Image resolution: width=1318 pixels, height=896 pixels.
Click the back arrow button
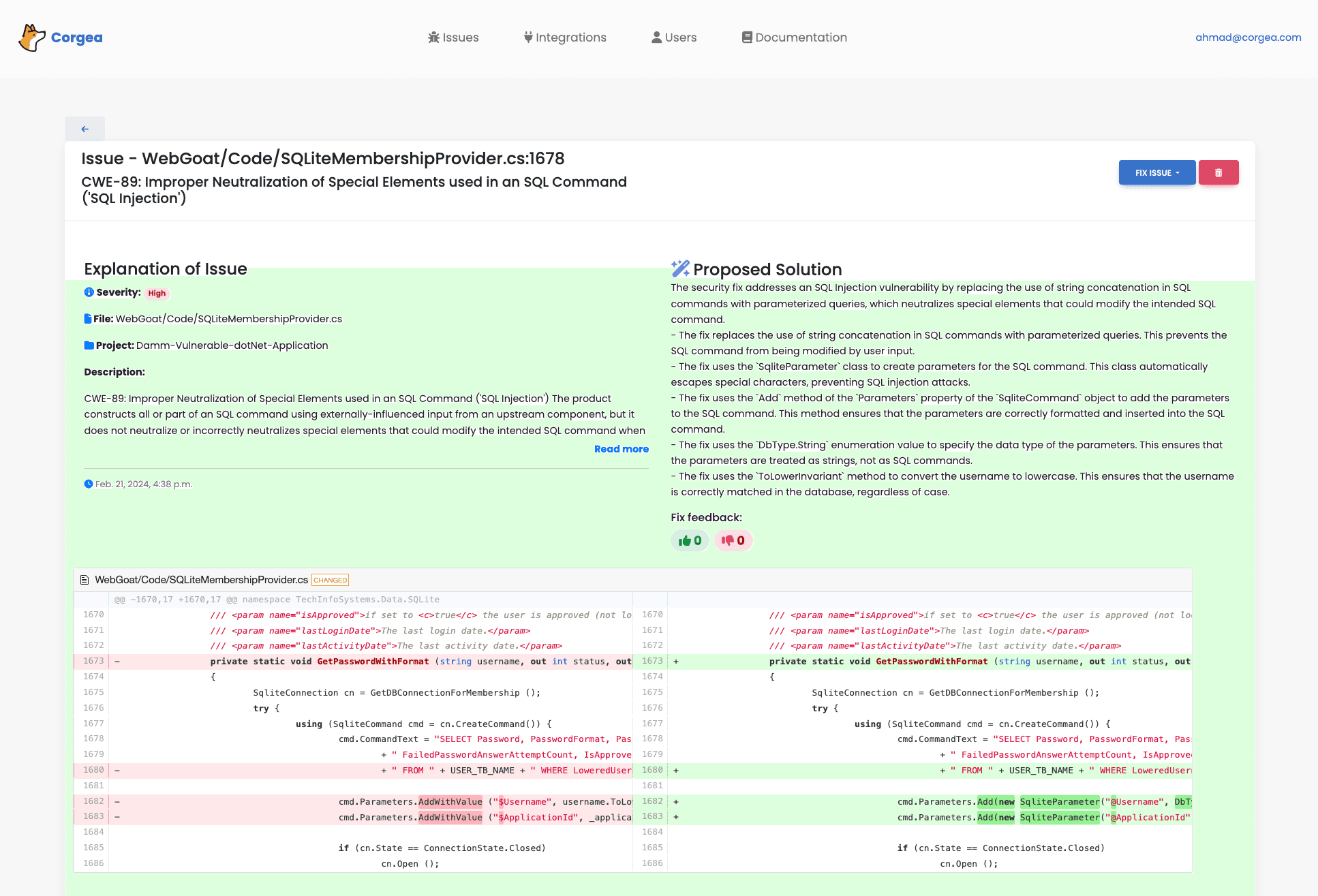click(85, 129)
